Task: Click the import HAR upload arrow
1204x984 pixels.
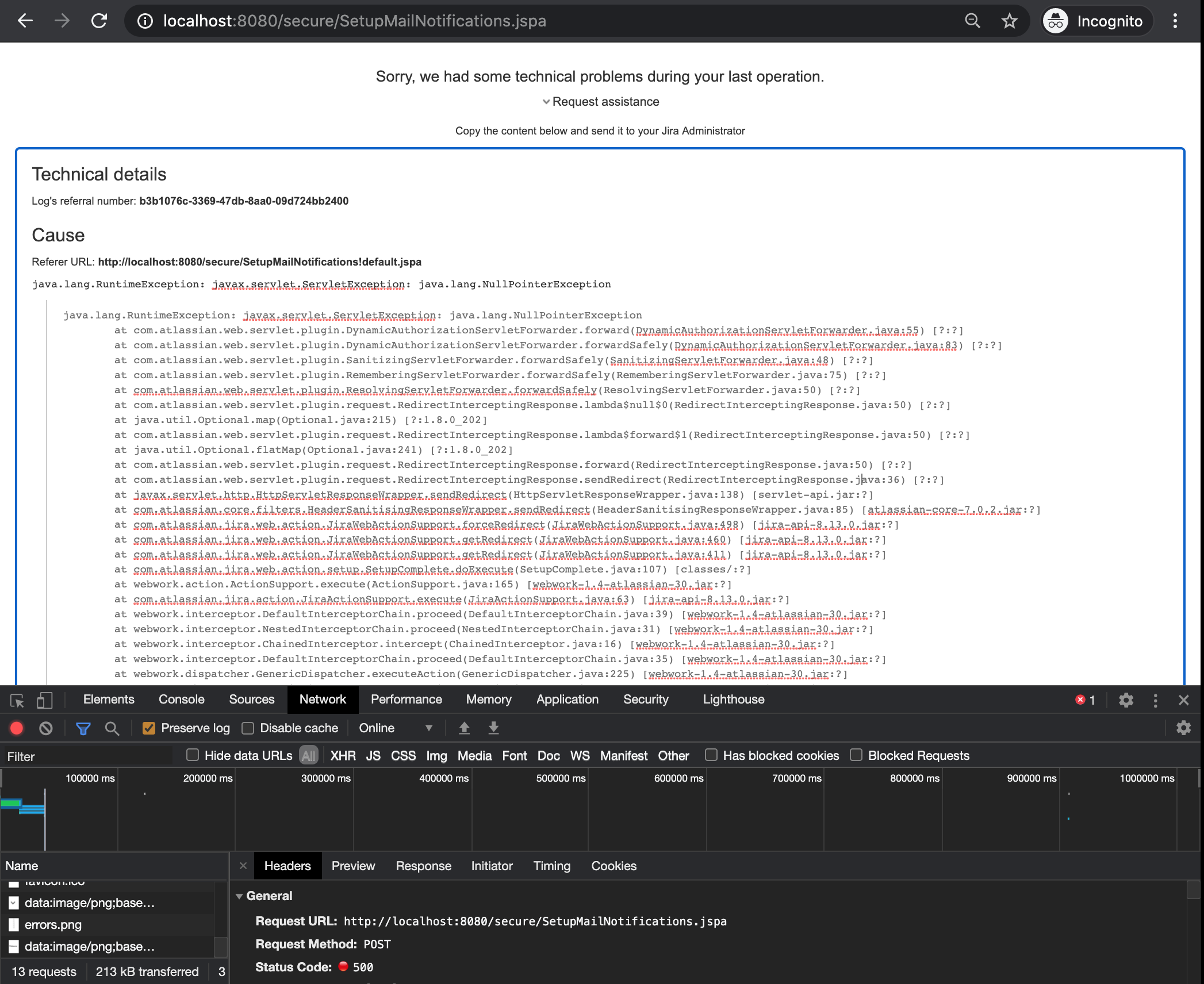Action: click(x=464, y=728)
